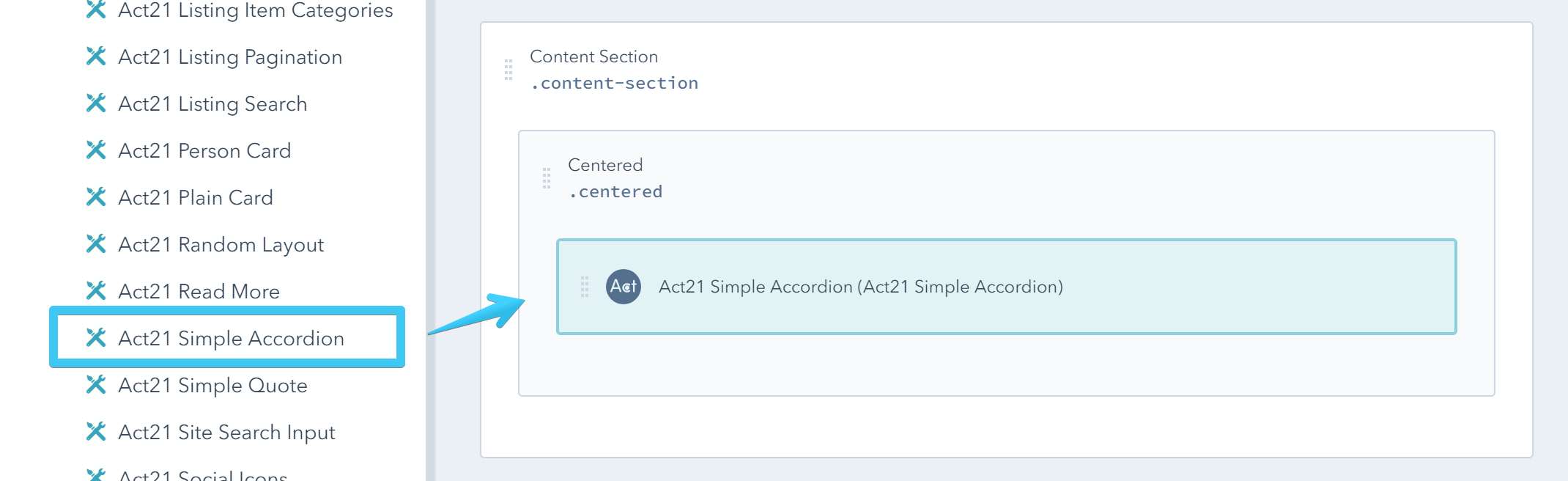Click the circular Act avatar in the accordion row
This screenshot has width=1568, height=481.
[622, 287]
